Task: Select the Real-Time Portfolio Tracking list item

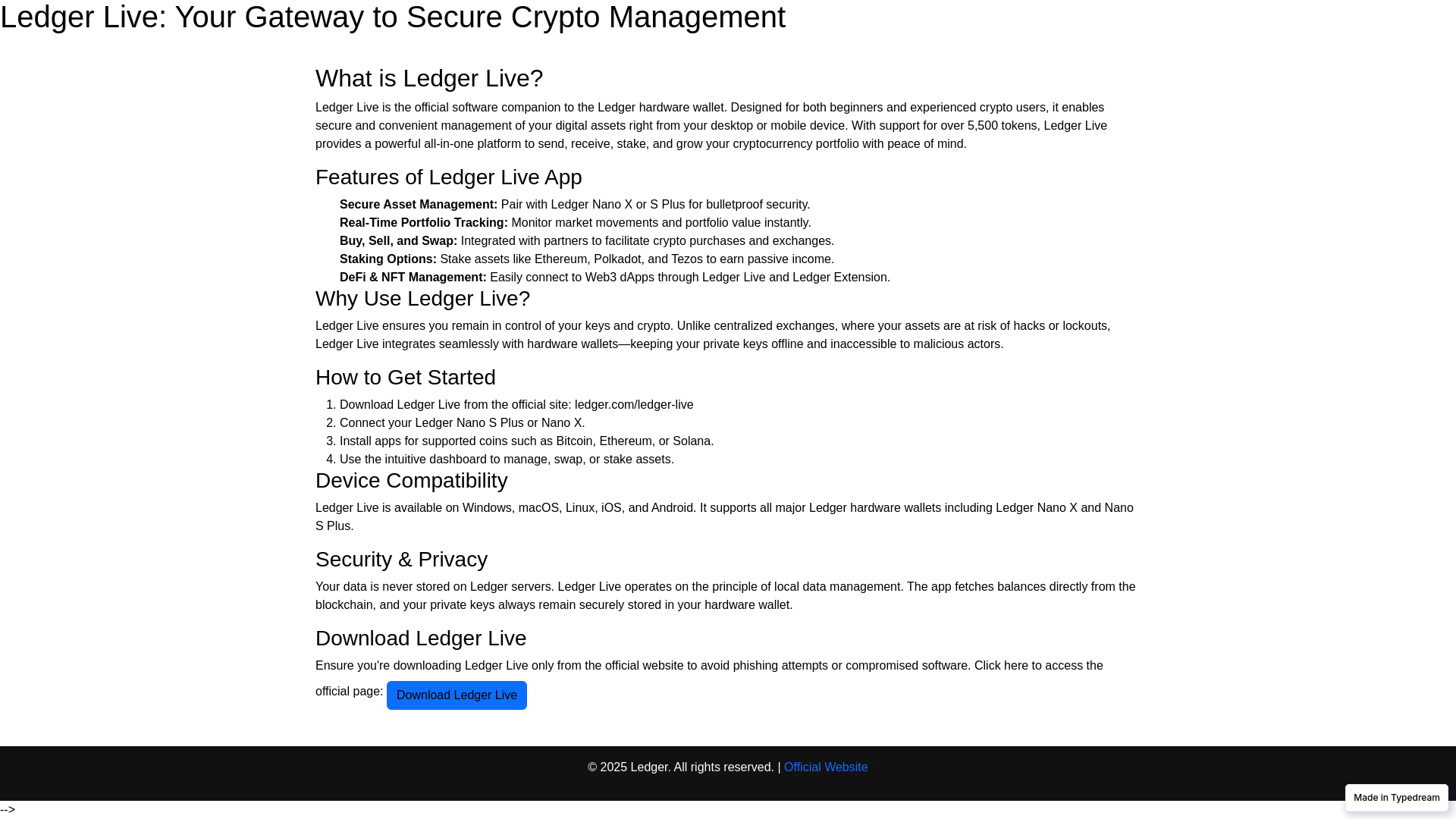Action: (x=576, y=223)
